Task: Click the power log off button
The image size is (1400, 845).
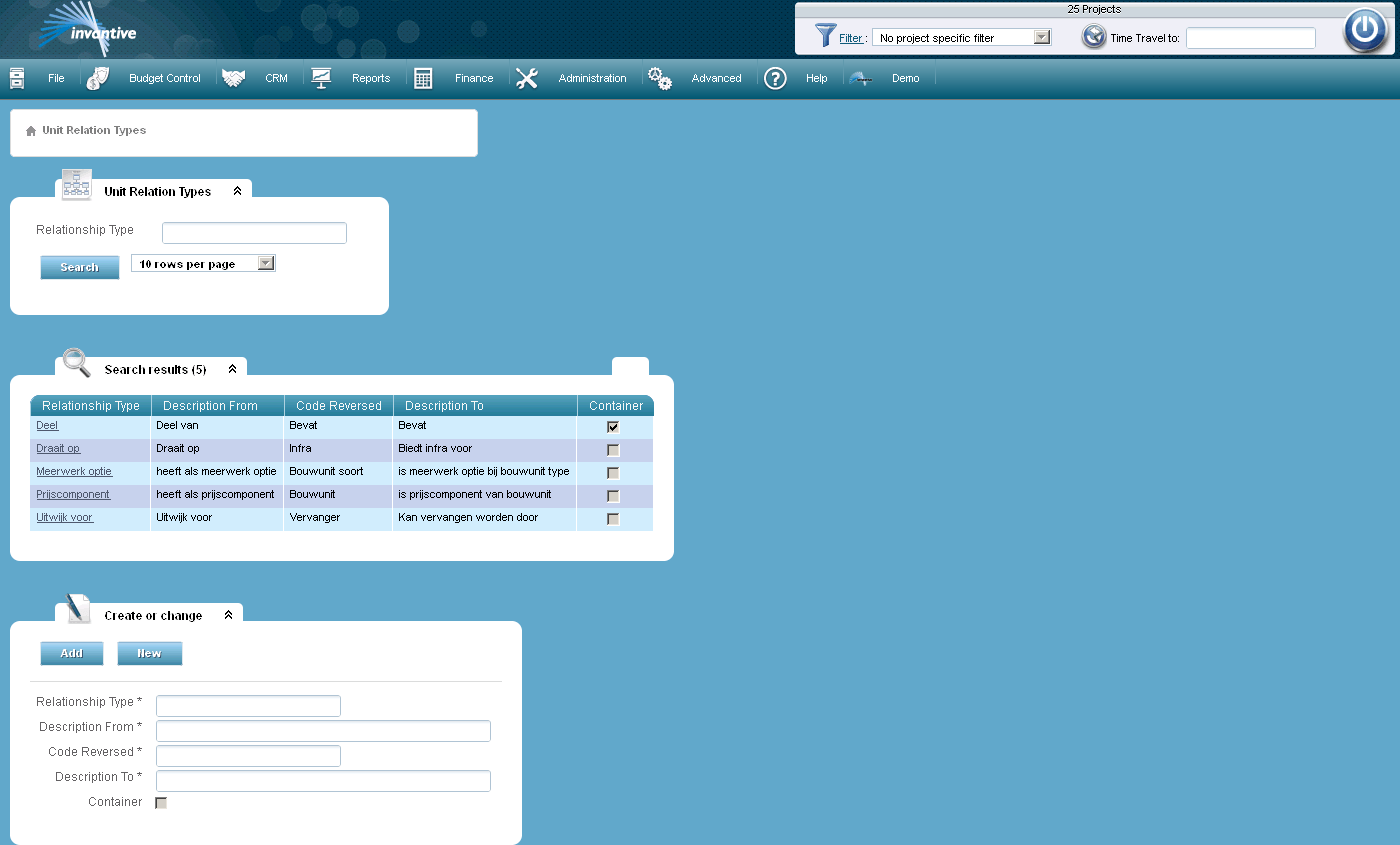Action: coord(1364,30)
